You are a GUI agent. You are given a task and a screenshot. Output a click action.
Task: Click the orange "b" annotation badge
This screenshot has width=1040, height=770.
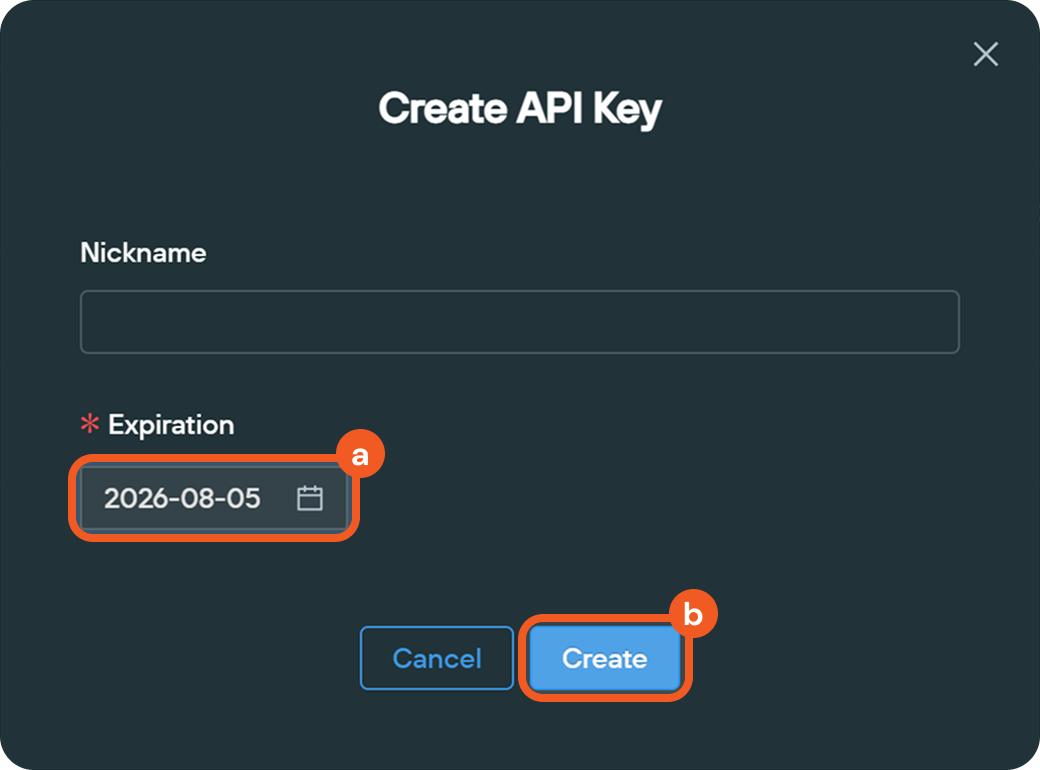point(693,614)
